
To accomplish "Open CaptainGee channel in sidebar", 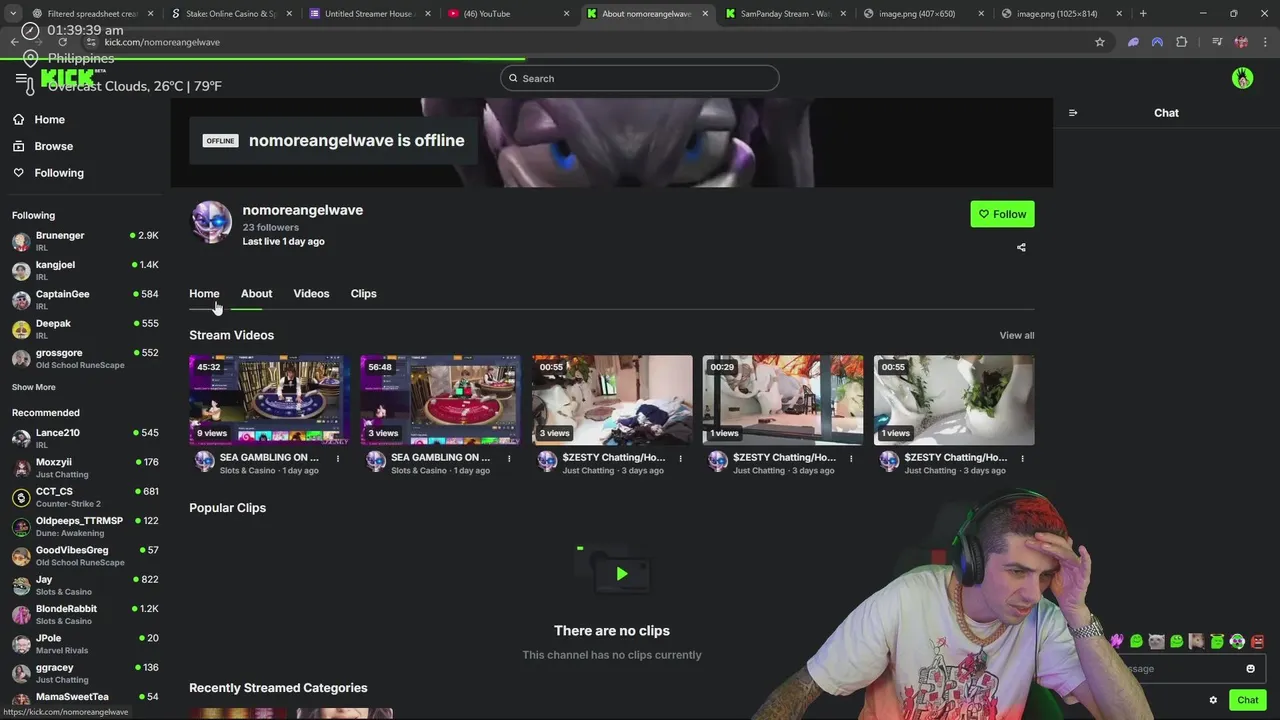I will (x=85, y=300).
